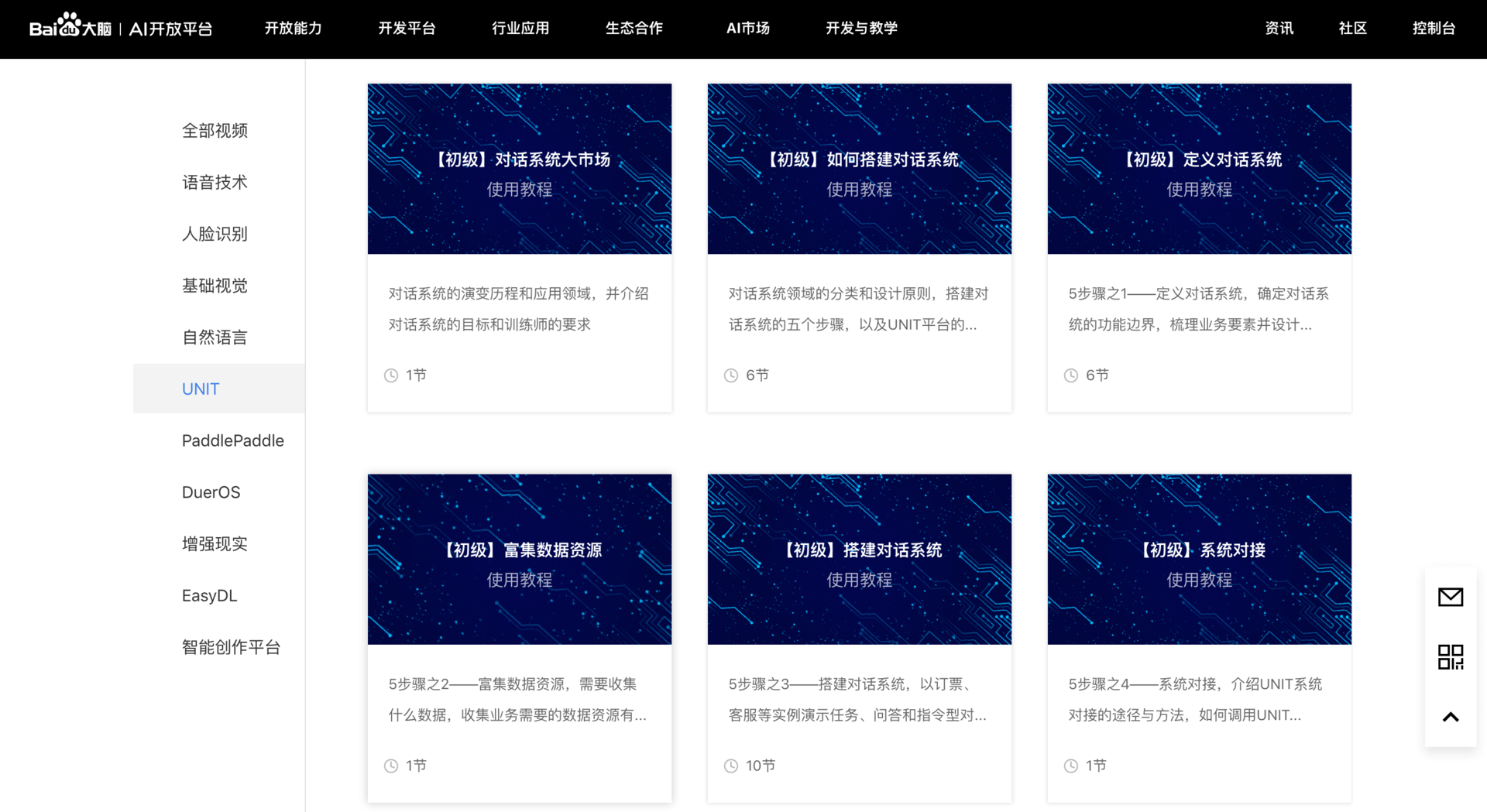Open the 富集数据资源 course thumbnail
Image resolution: width=1487 pixels, height=812 pixels.
[x=519, y=559]
